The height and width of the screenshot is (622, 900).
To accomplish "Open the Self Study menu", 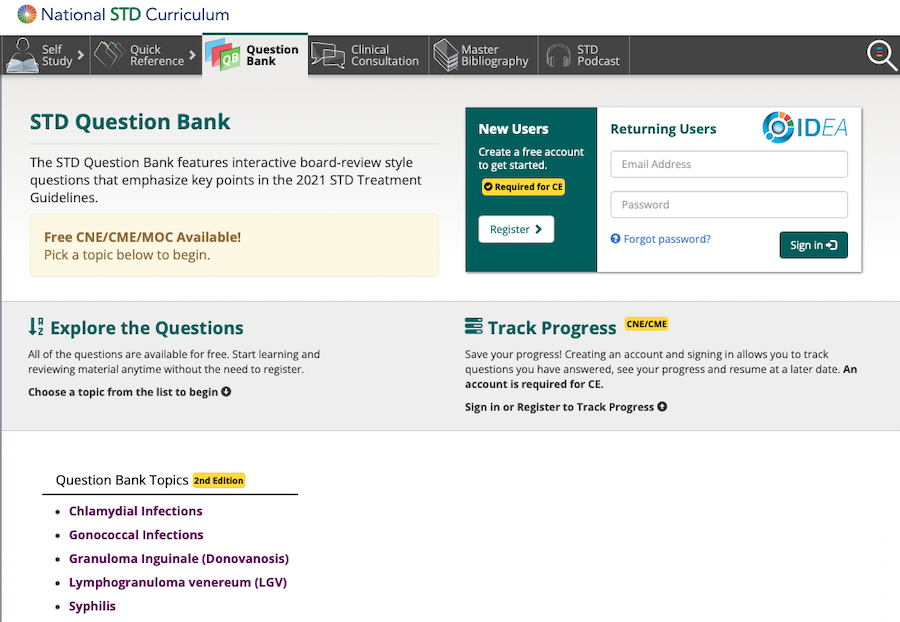I will (45, 55).
